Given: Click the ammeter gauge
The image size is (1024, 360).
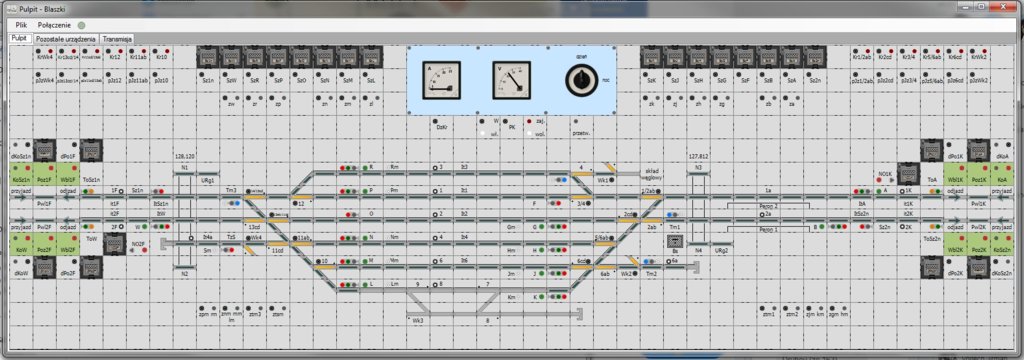Looking at the screenshot, I should coord(441,80).
